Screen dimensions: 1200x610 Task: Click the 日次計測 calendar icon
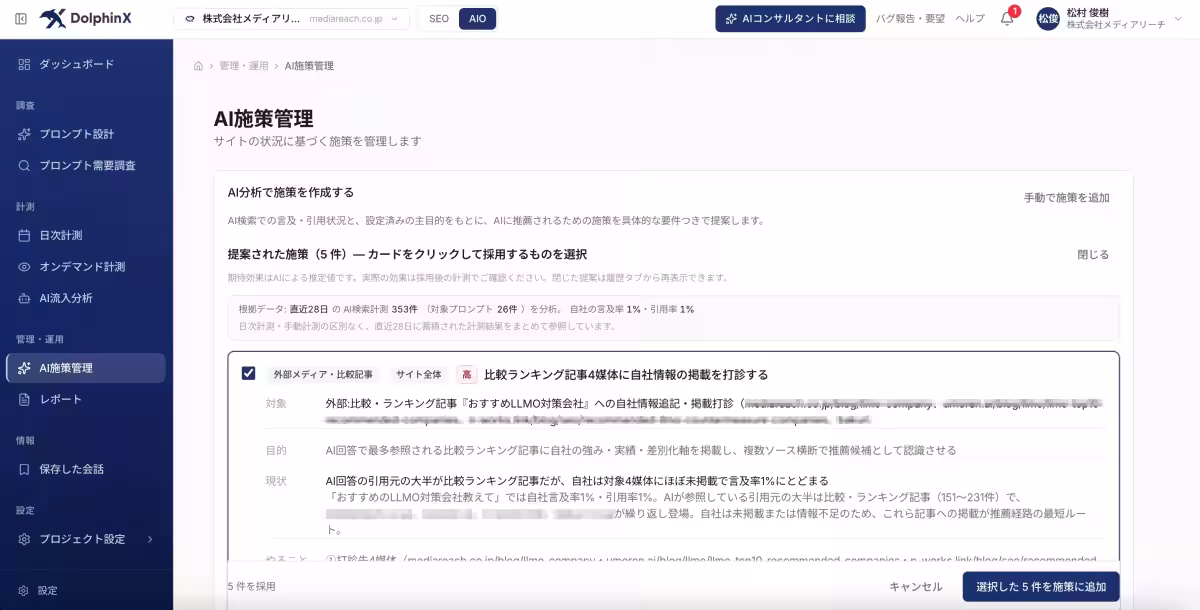coord(25,235)
